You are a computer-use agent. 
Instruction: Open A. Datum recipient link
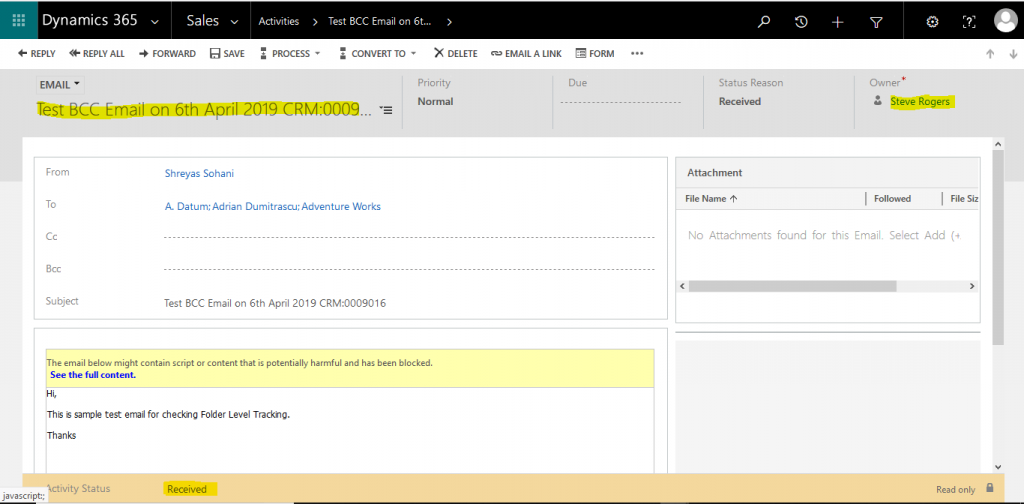(186, 206)
